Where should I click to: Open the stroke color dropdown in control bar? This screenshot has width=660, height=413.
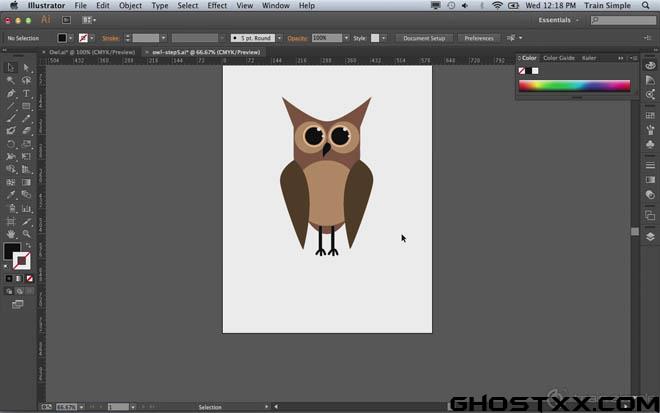pyautogui.click(x=92, y=38)
